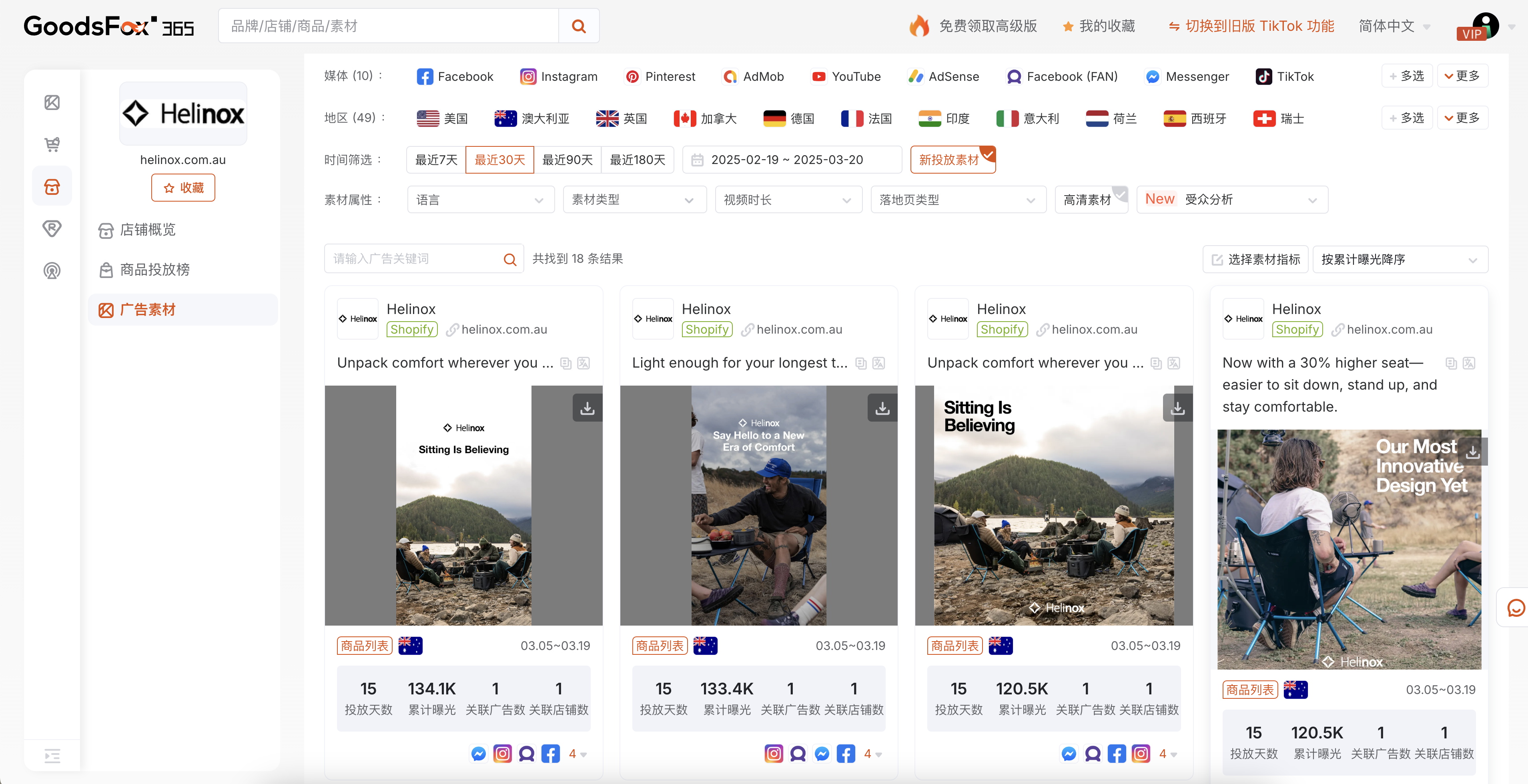Translate the Light enough for your longest ad text

coord(878,363)
